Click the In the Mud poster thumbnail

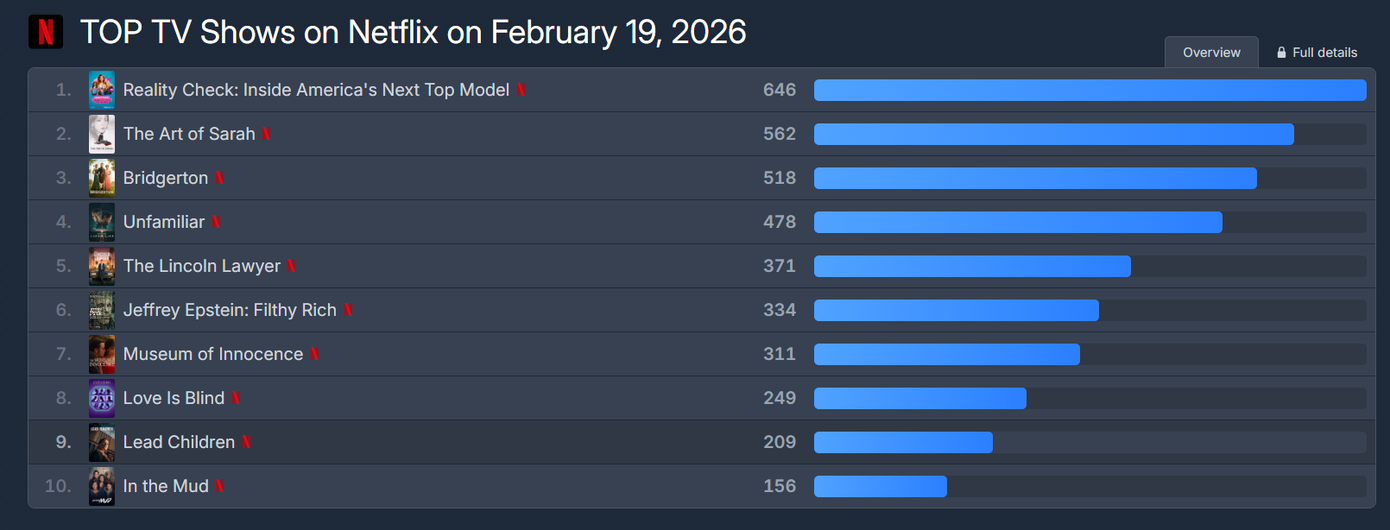point(102,486)
